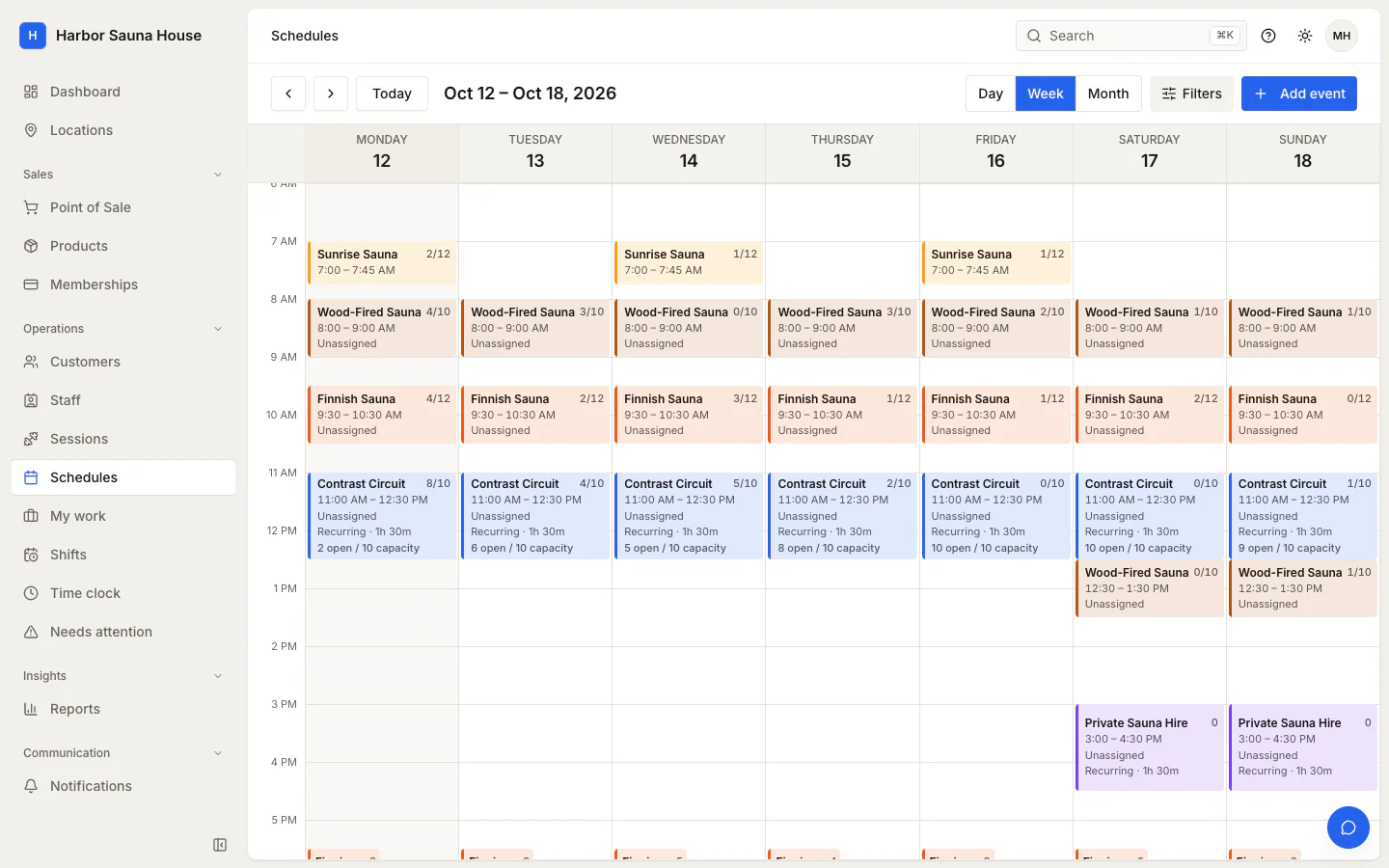Open Tuesday Contrast Circuit 4/10 event
This screenshot has height=868, width=1389.
click(x=535, y=516)
